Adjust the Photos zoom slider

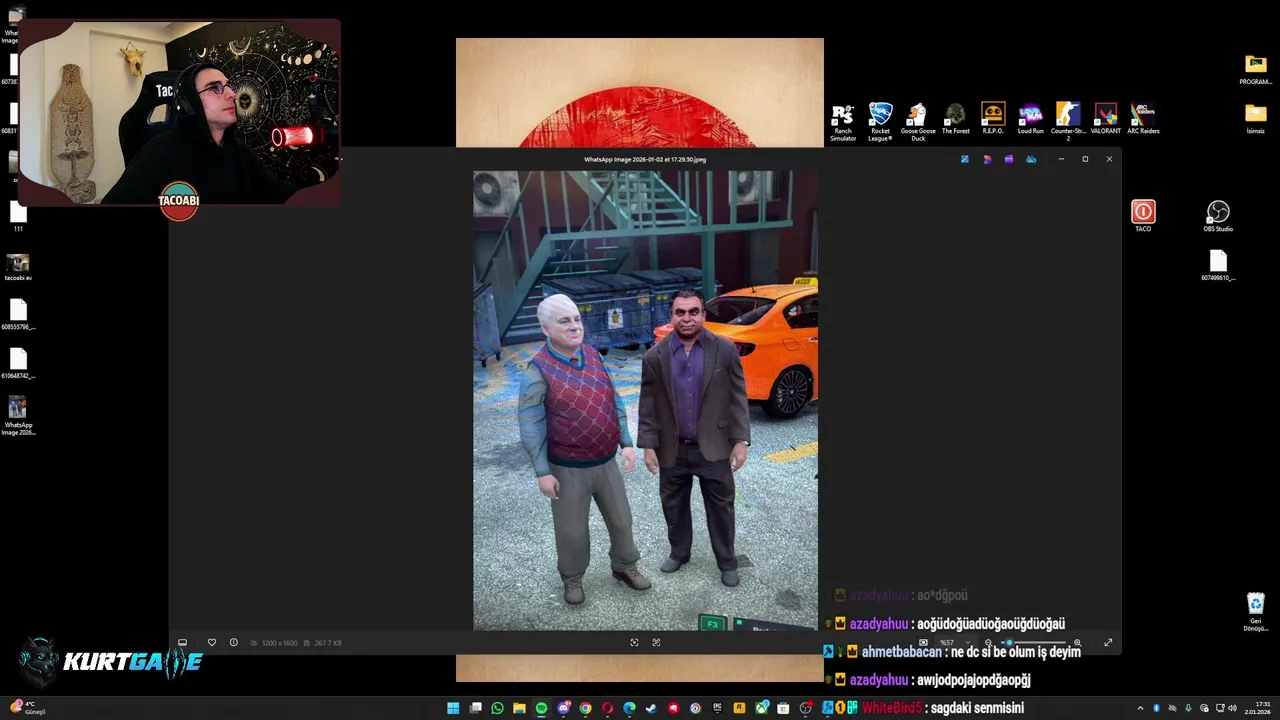(x=1032, y=643)
